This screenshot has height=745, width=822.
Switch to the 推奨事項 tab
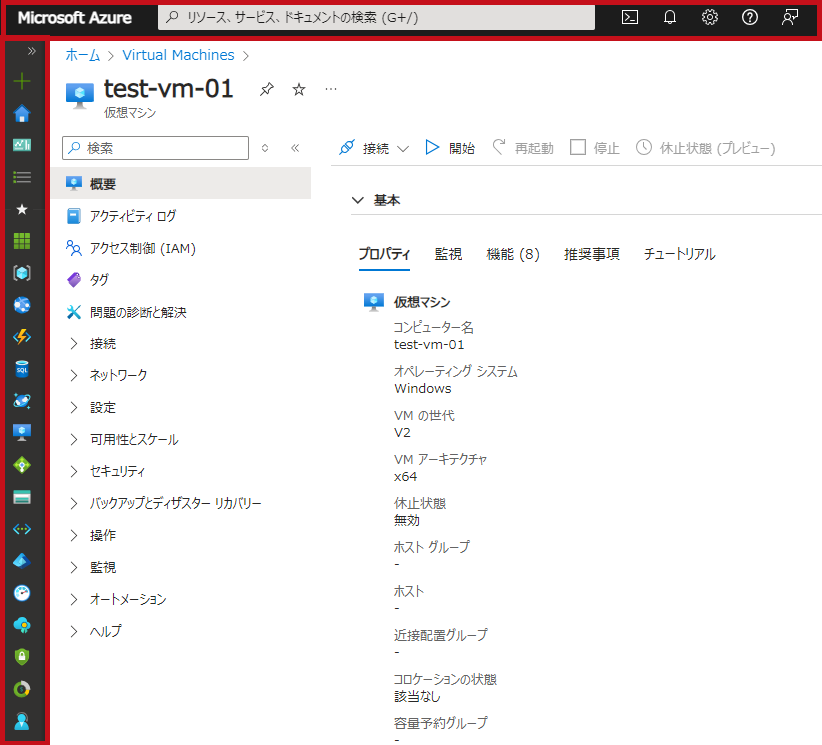point(592,254)
